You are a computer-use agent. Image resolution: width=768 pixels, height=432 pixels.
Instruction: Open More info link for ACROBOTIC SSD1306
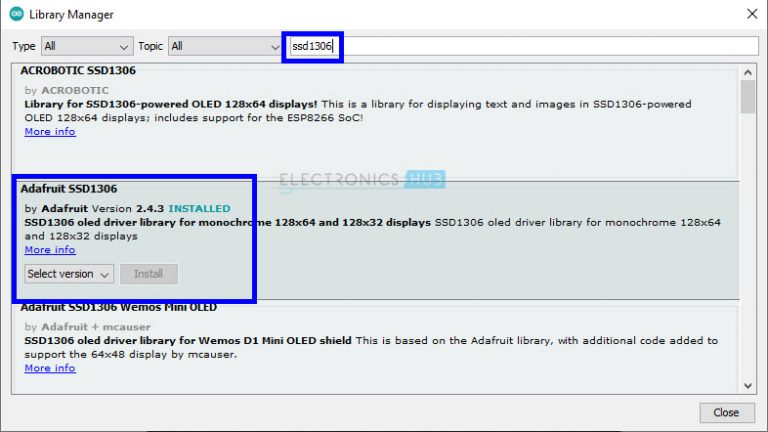(50, 132)
